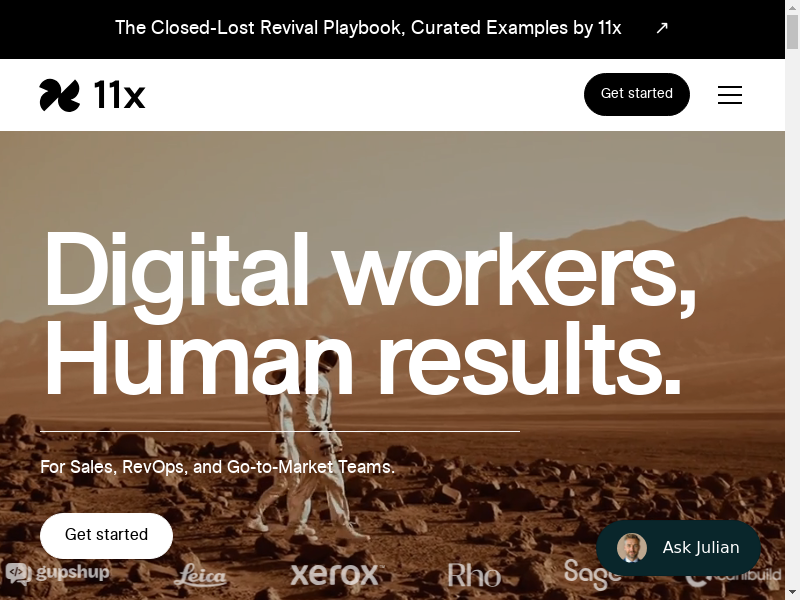The height and width of the screenshot is (600, 800).
Task: Click the page scrollbar thumb
Action: [792, 32]
